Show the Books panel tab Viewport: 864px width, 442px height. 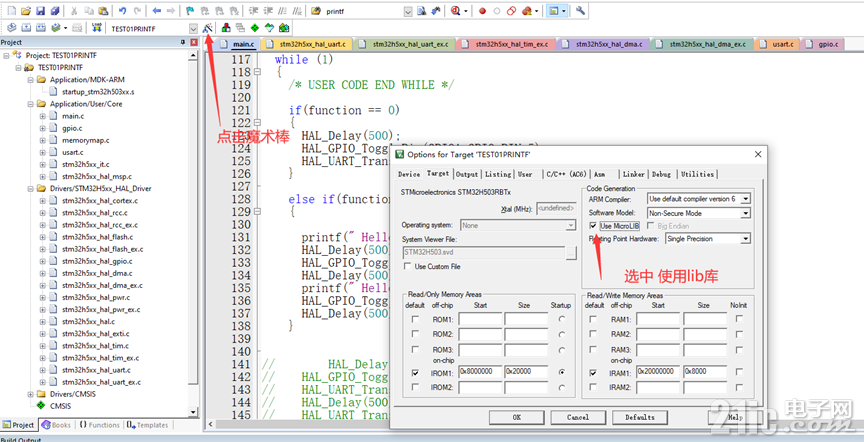click(x=57, y=425)
